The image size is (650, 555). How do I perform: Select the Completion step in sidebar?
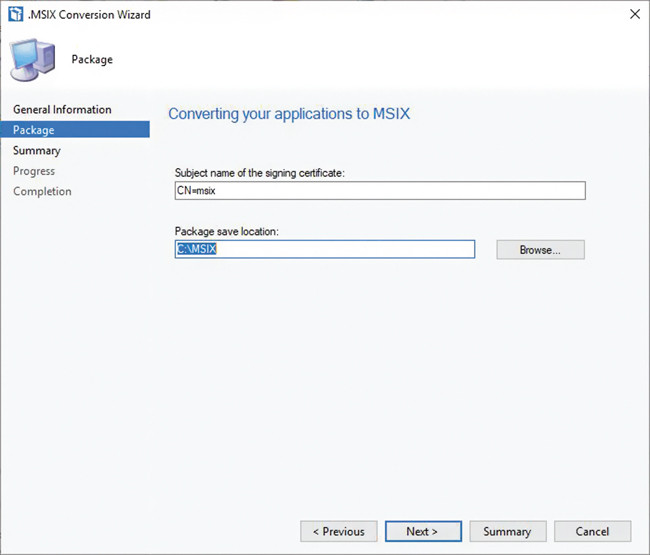(x=42, y=191)
